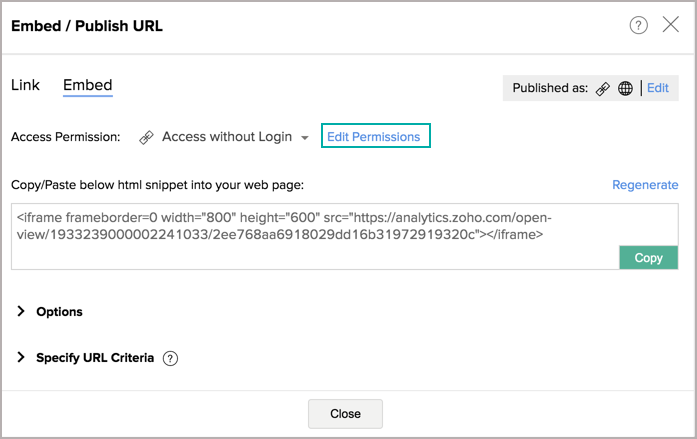
Task: Click the chain link icon beside Published as
Action: pos(603,88)
